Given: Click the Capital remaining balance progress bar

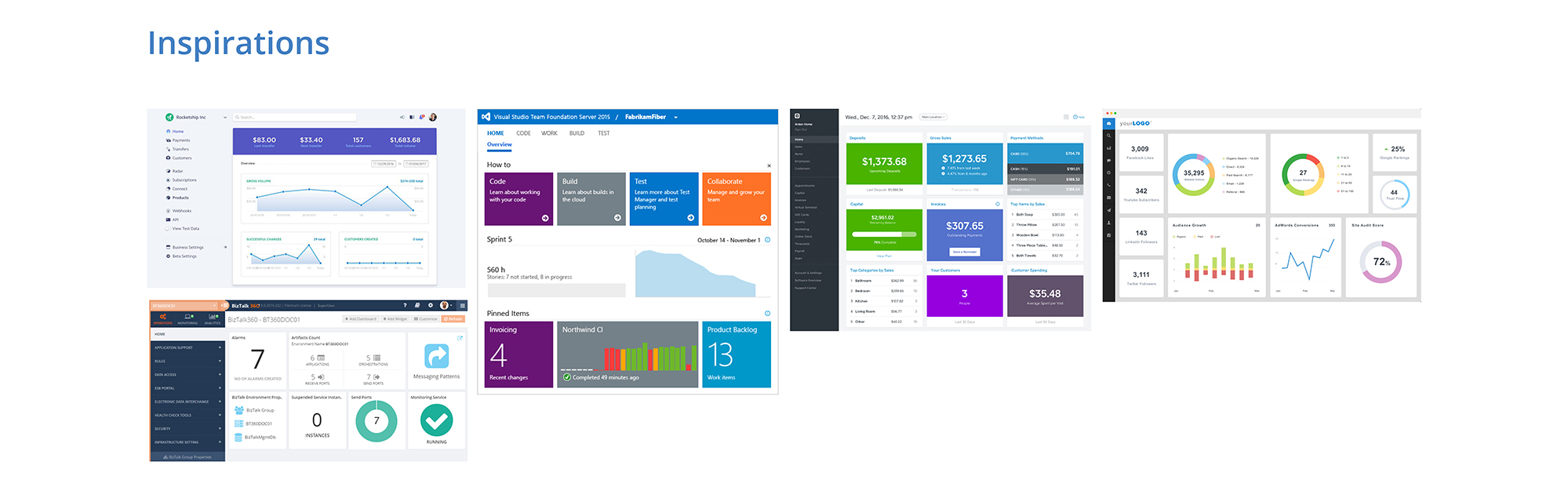Looking at the screenshot, I should tap(883, 234).
